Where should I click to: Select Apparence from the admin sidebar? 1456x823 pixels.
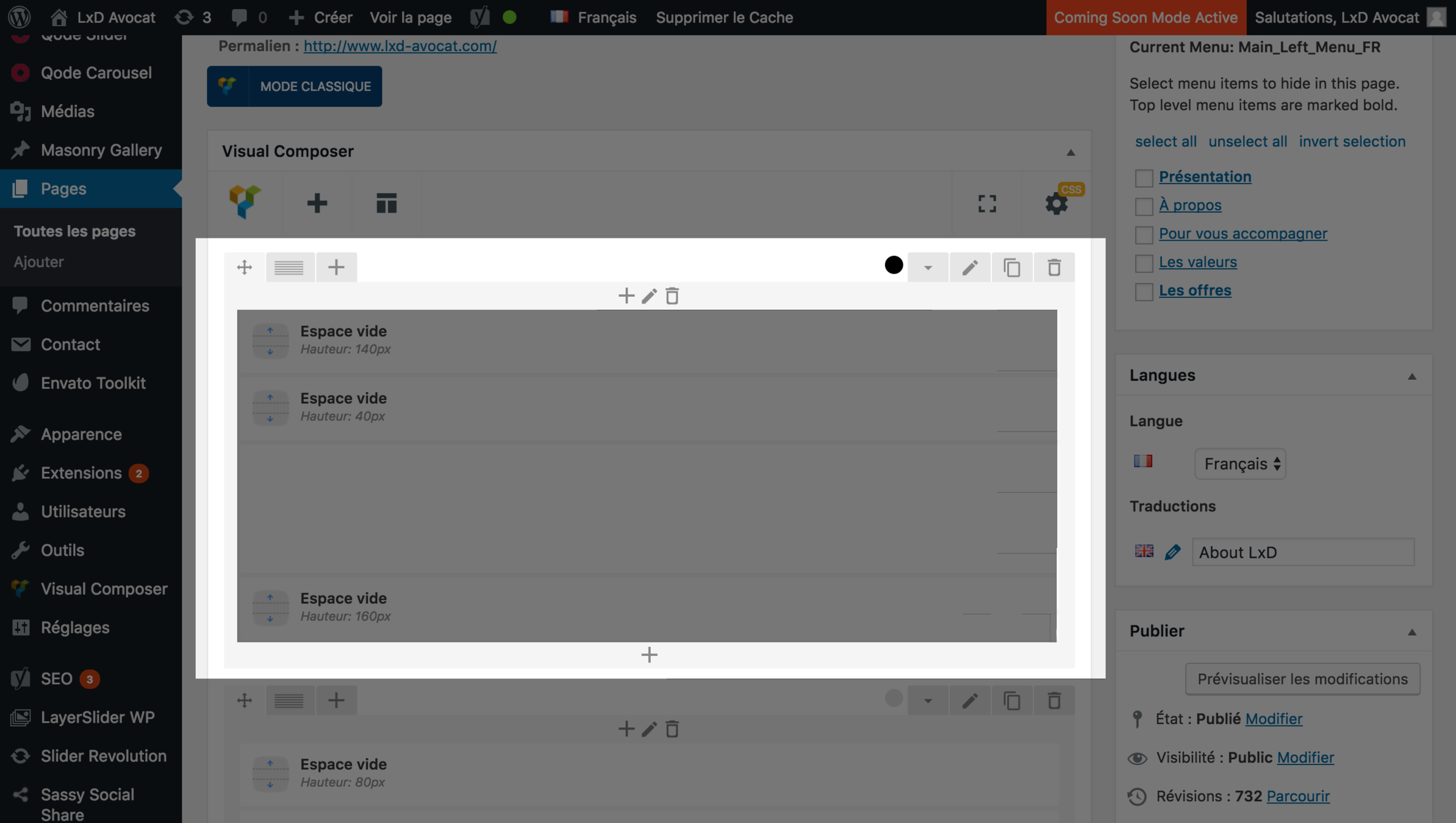pyautogui.click(x=81, y=434)
